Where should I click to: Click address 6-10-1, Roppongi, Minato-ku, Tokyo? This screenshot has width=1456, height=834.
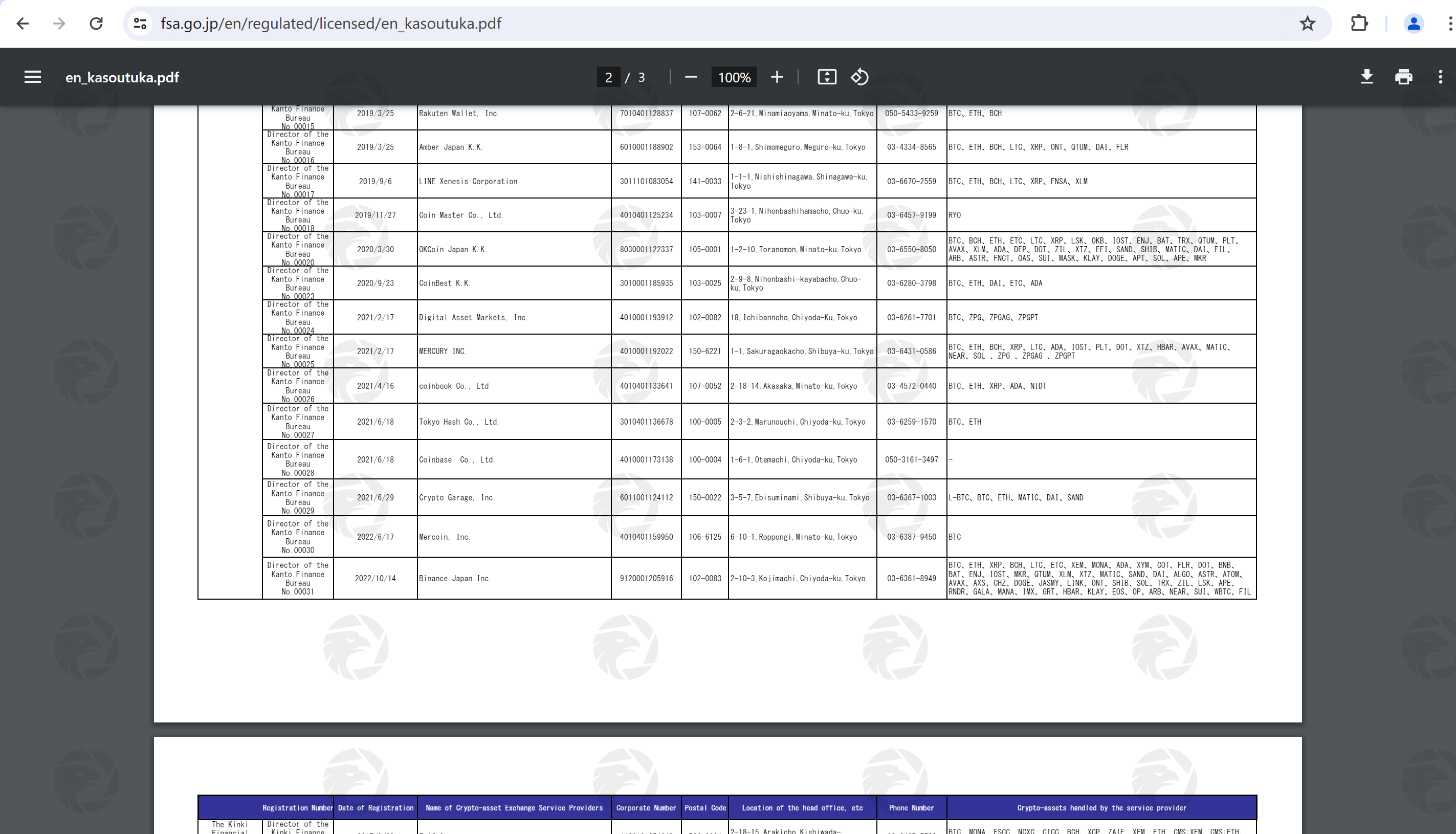click(x=793, y=537)
